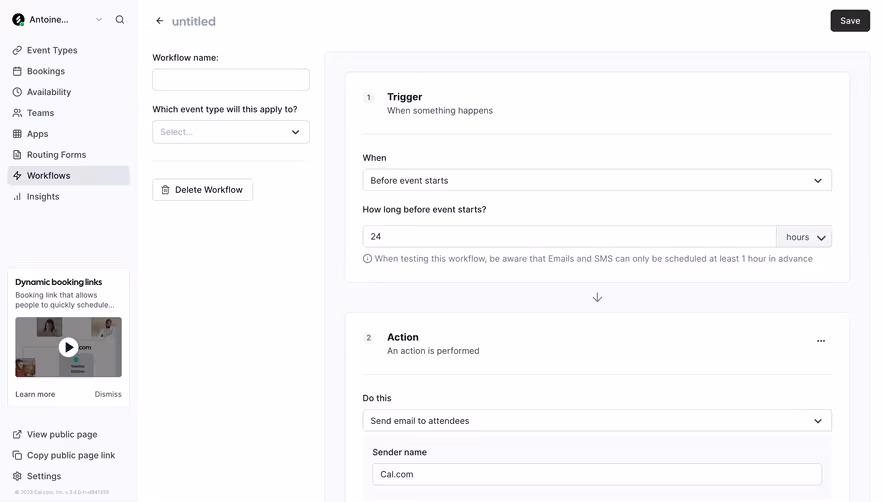Play the Dynamic booking links video
Image resolution: width=885 pixels, height=502 pixels.
(x=68, y=347)
